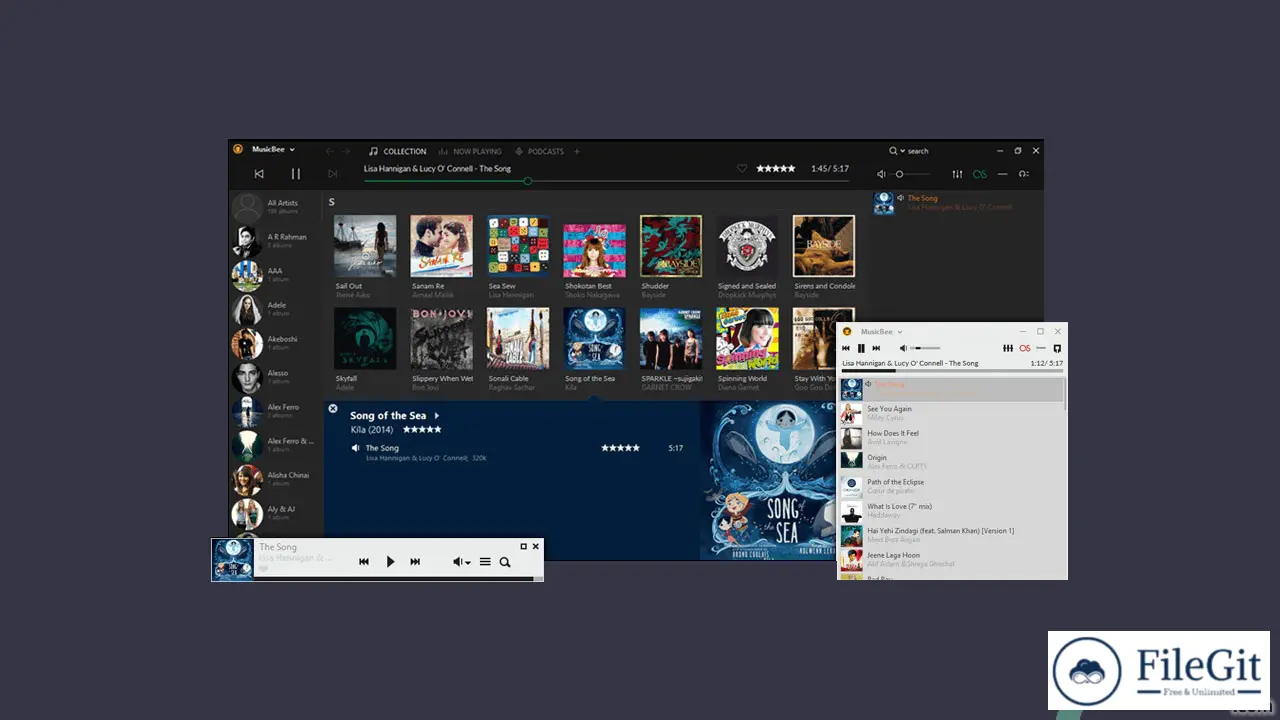Open volume dropdown in mini player
Image resolution: width=1280 pixels, height=720 pixels.
click(x=461, y=562)
